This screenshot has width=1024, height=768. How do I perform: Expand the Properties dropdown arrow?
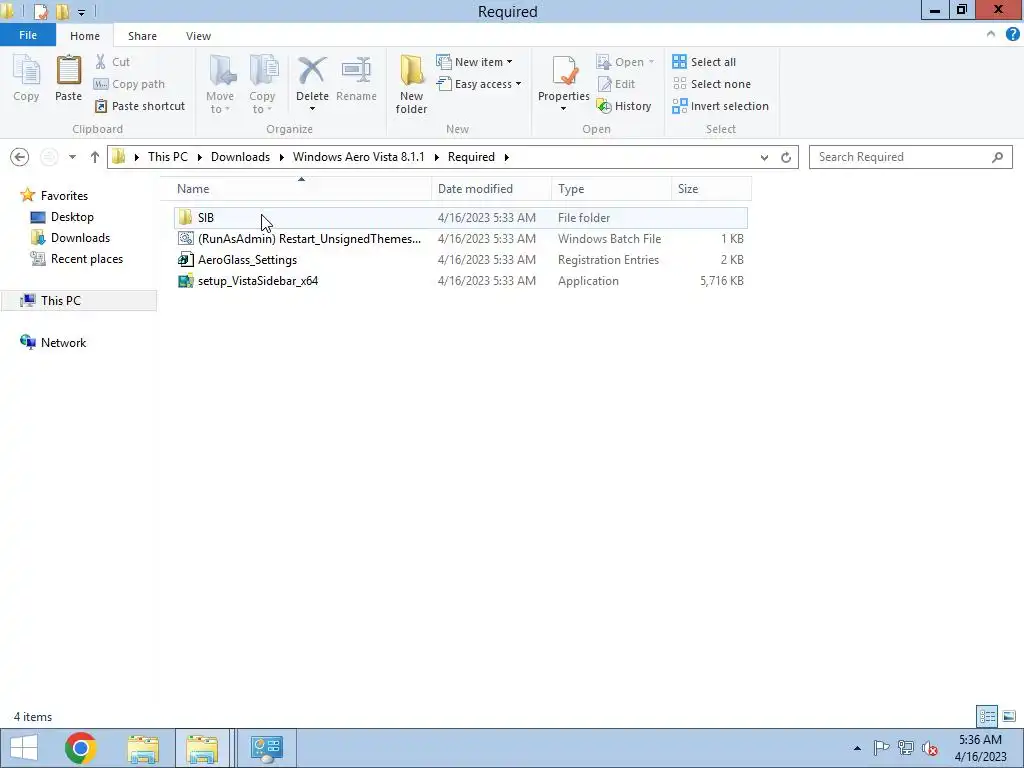click(x=564, y=108)
